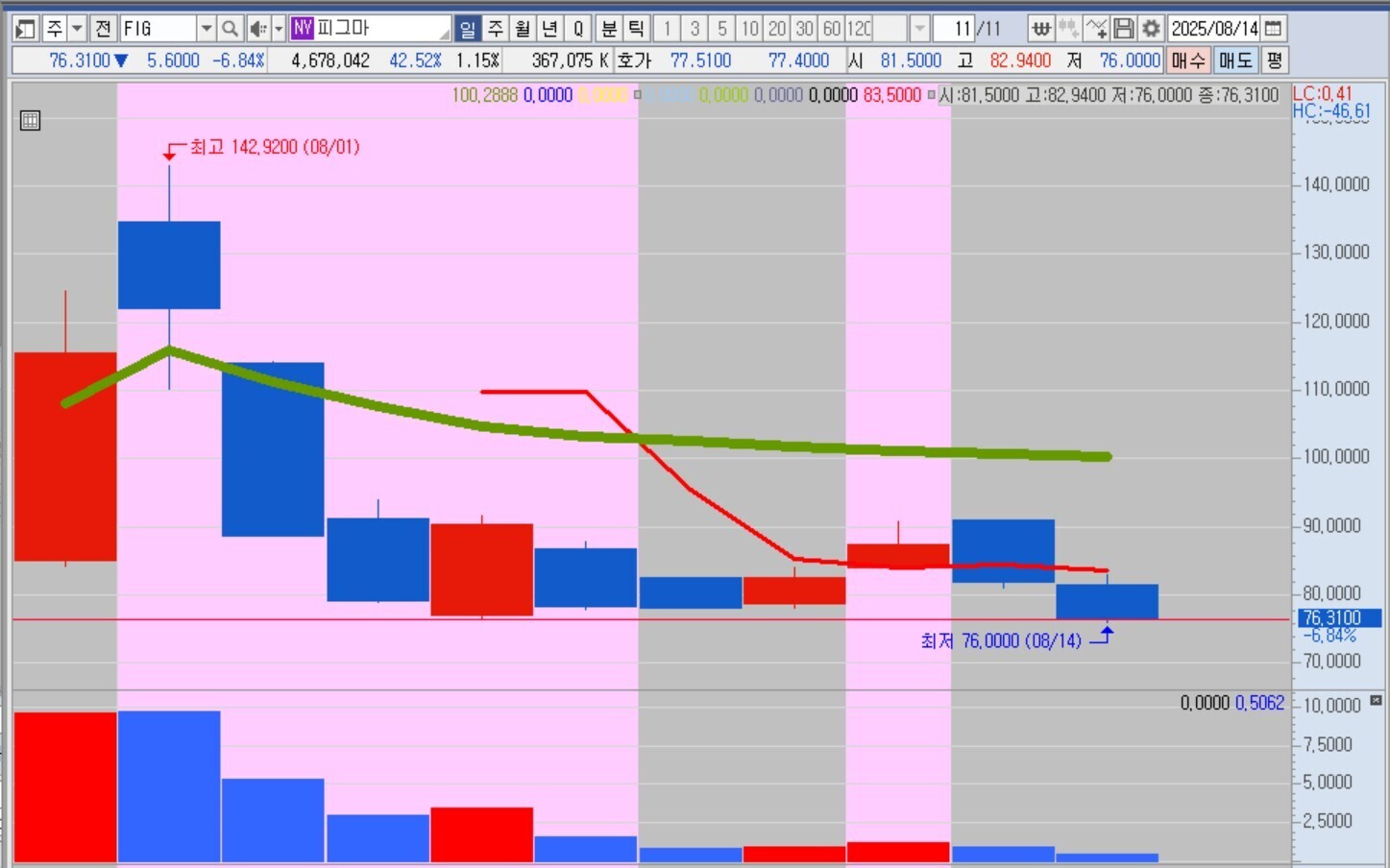Viewport: 1390px width, 868px height.
Task: Click the purple NY exchange badge
Action: click(303, 29)
